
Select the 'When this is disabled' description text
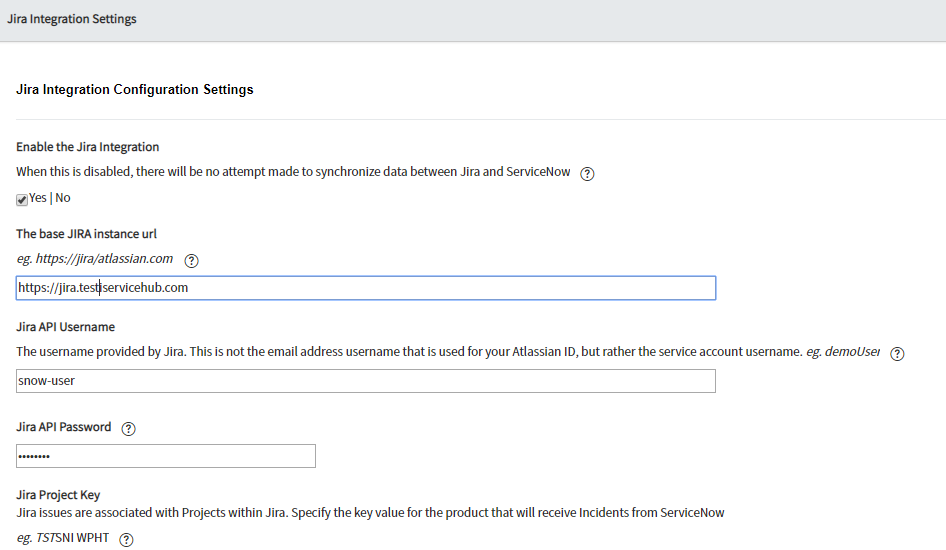pyautogui.click(x=293, y=172)
